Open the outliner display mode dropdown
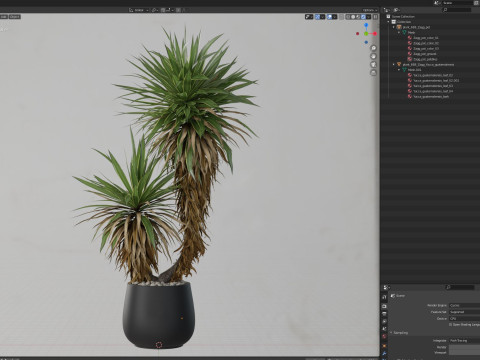This screenshot has width=480, height=360. tap(397, 10)
